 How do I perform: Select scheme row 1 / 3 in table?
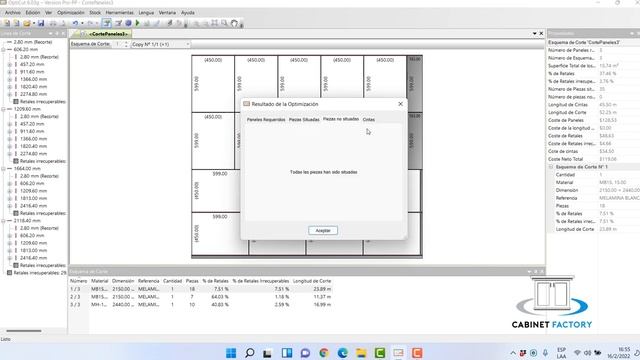201,289
